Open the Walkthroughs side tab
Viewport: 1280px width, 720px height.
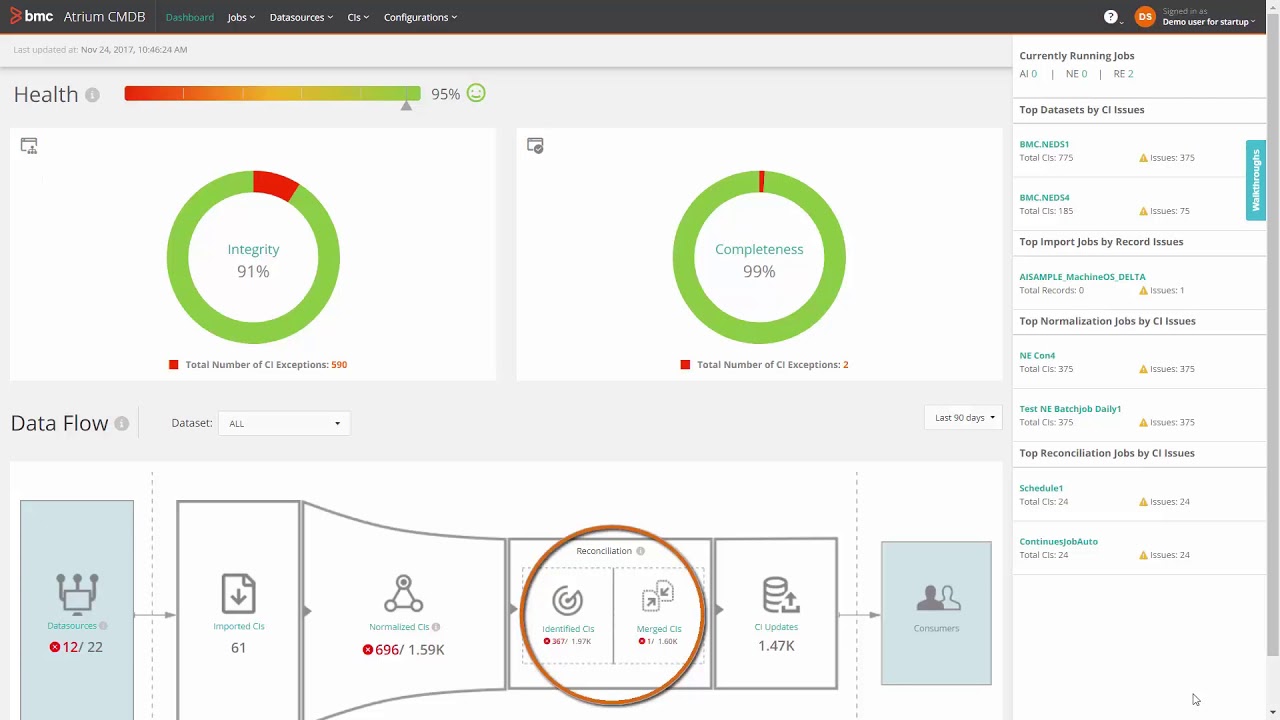(x=1256, y=179)
